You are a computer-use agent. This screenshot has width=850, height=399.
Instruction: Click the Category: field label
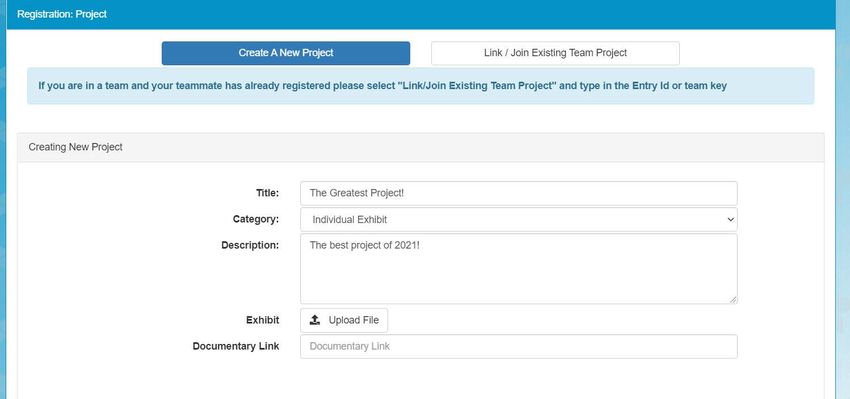click(x=256, y=219)
